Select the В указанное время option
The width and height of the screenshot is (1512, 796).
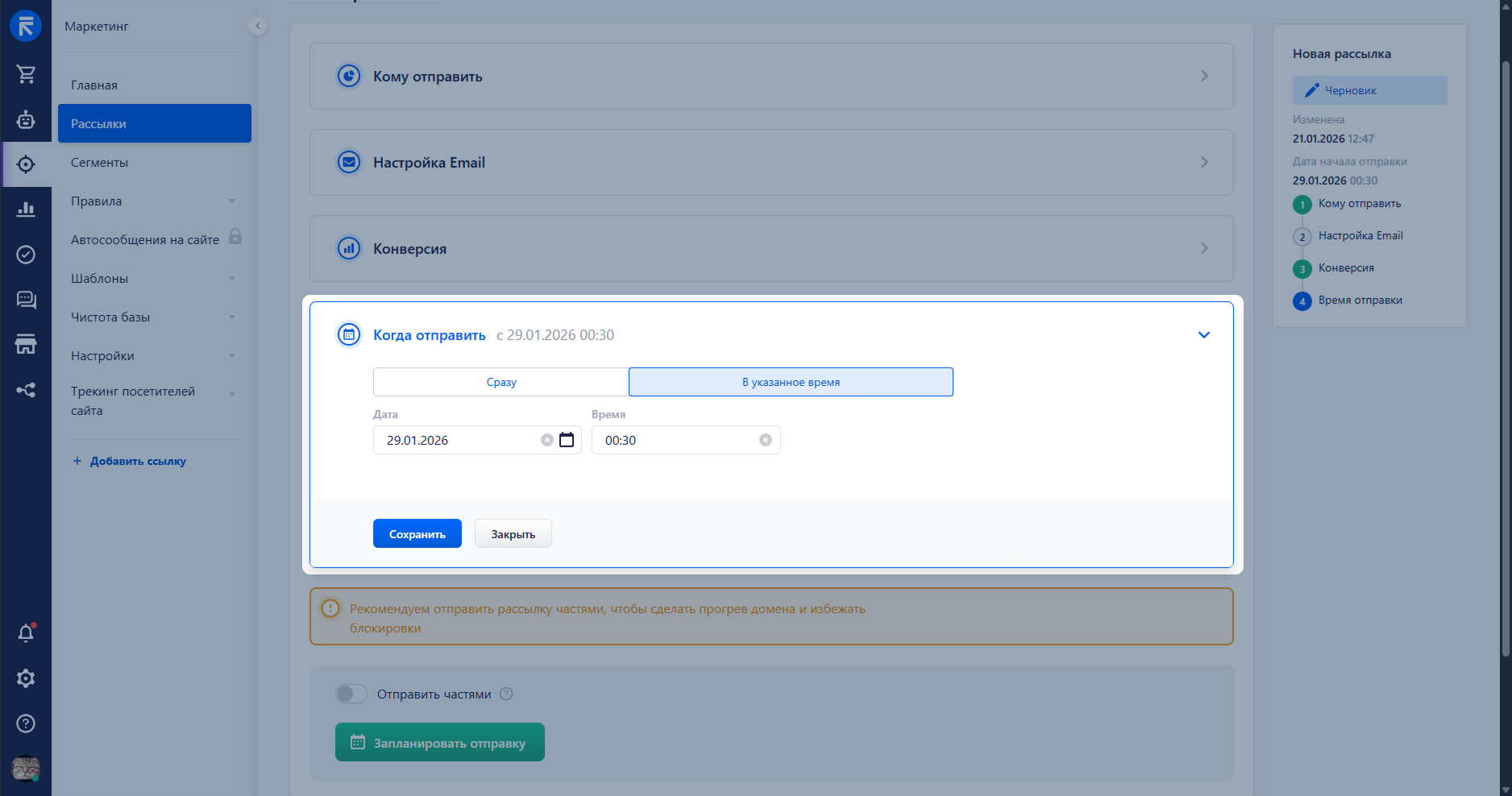(791, 382)
